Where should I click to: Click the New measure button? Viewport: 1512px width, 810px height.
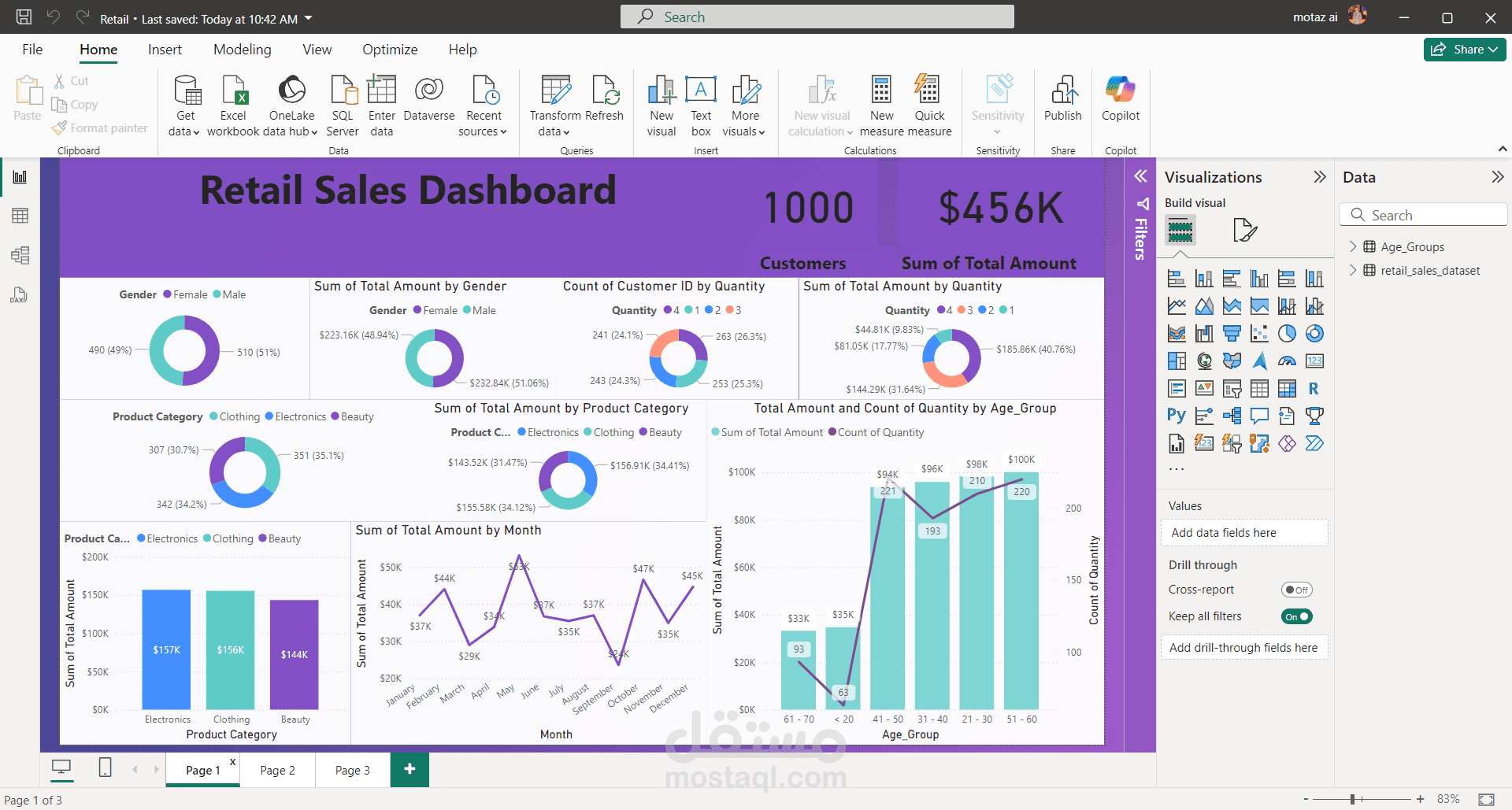point(881,105)
